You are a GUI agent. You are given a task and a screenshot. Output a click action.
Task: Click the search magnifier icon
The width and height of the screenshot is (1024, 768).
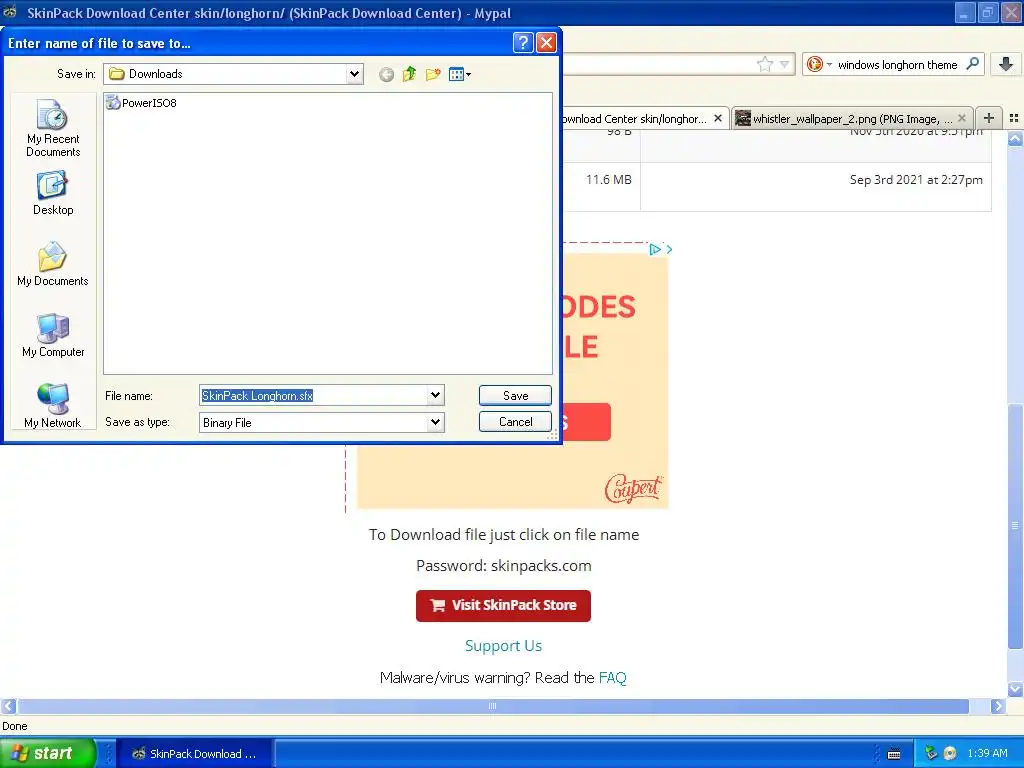(972, 64)
